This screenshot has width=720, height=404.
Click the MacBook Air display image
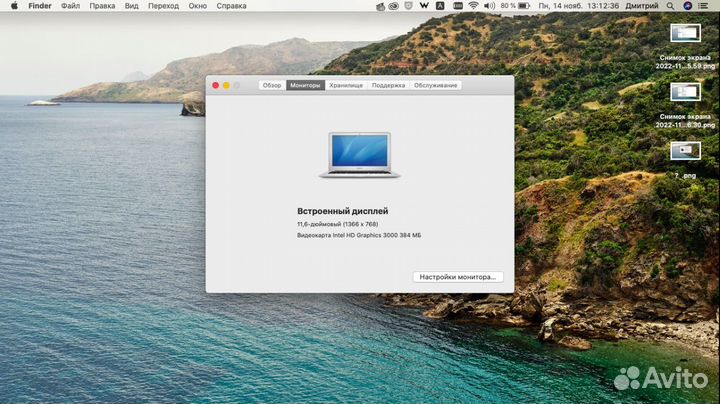click(x=360, y=154)
